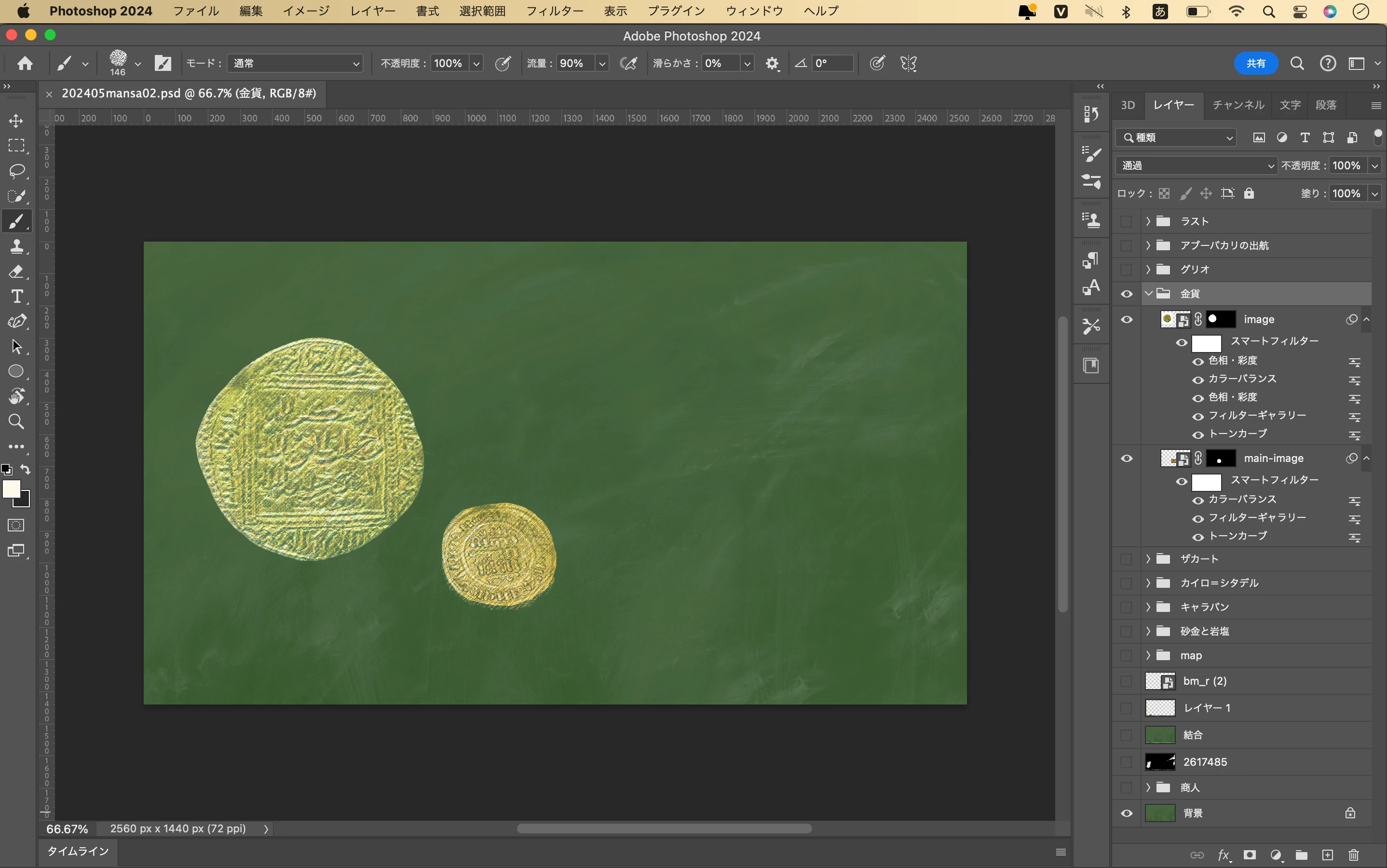Open the brush モード dropdown

(295, 63)
